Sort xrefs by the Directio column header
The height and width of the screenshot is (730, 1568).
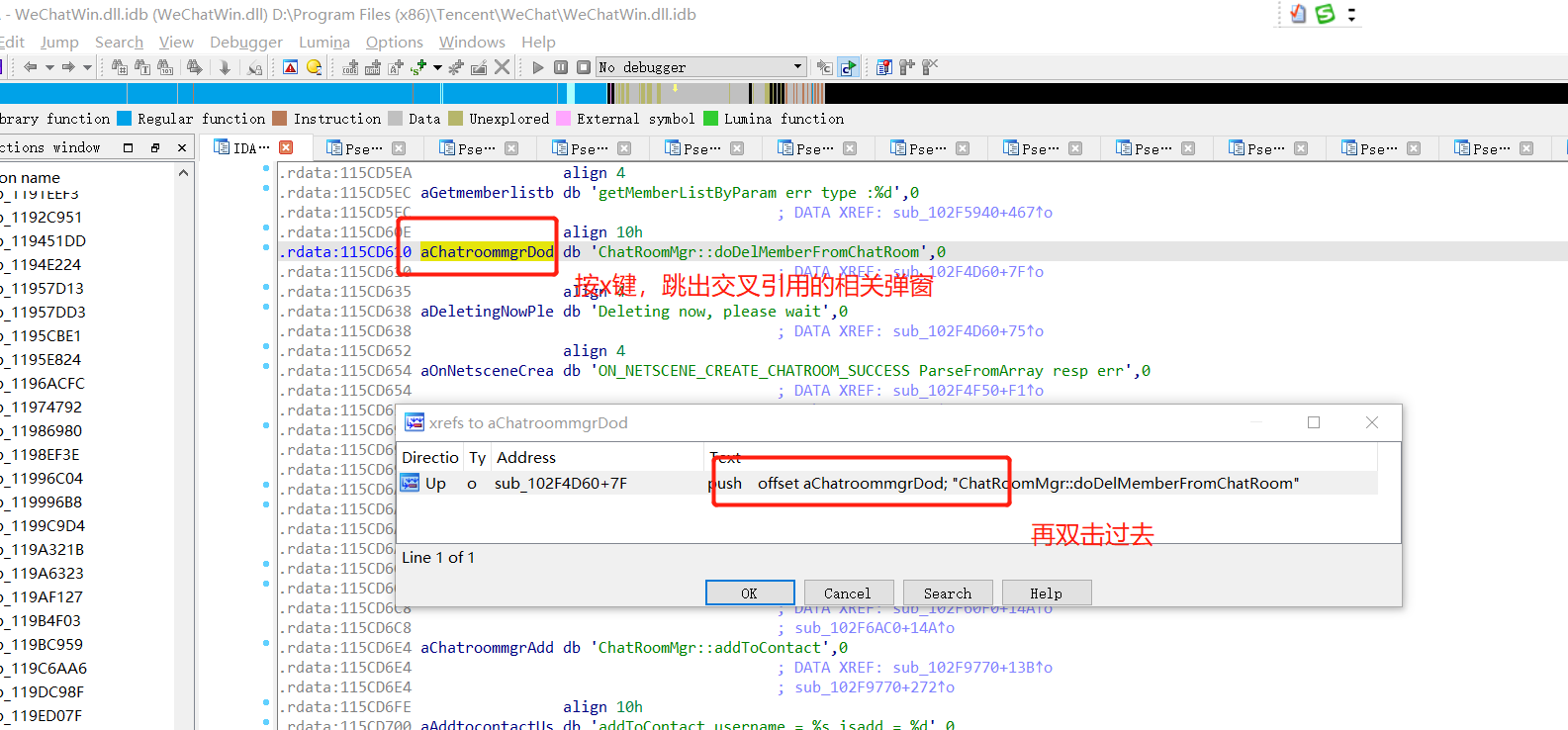(x=430, y=457)
